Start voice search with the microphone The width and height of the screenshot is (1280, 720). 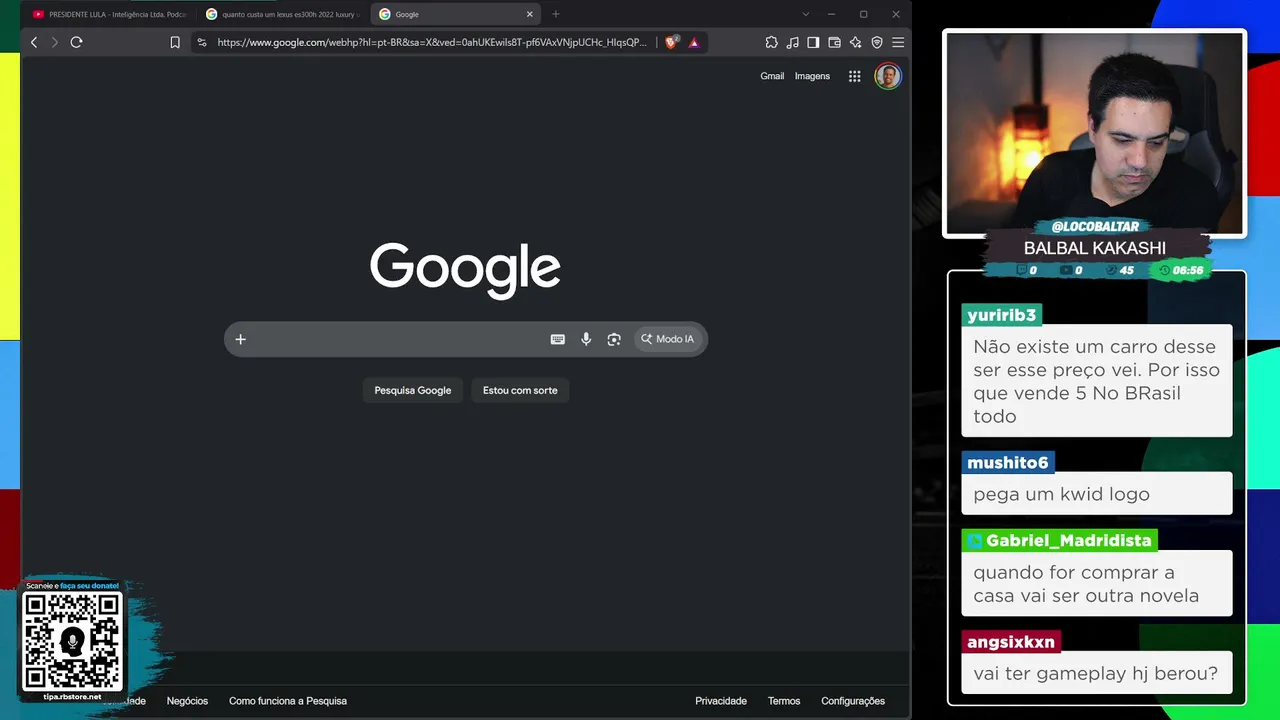[586, 339]
